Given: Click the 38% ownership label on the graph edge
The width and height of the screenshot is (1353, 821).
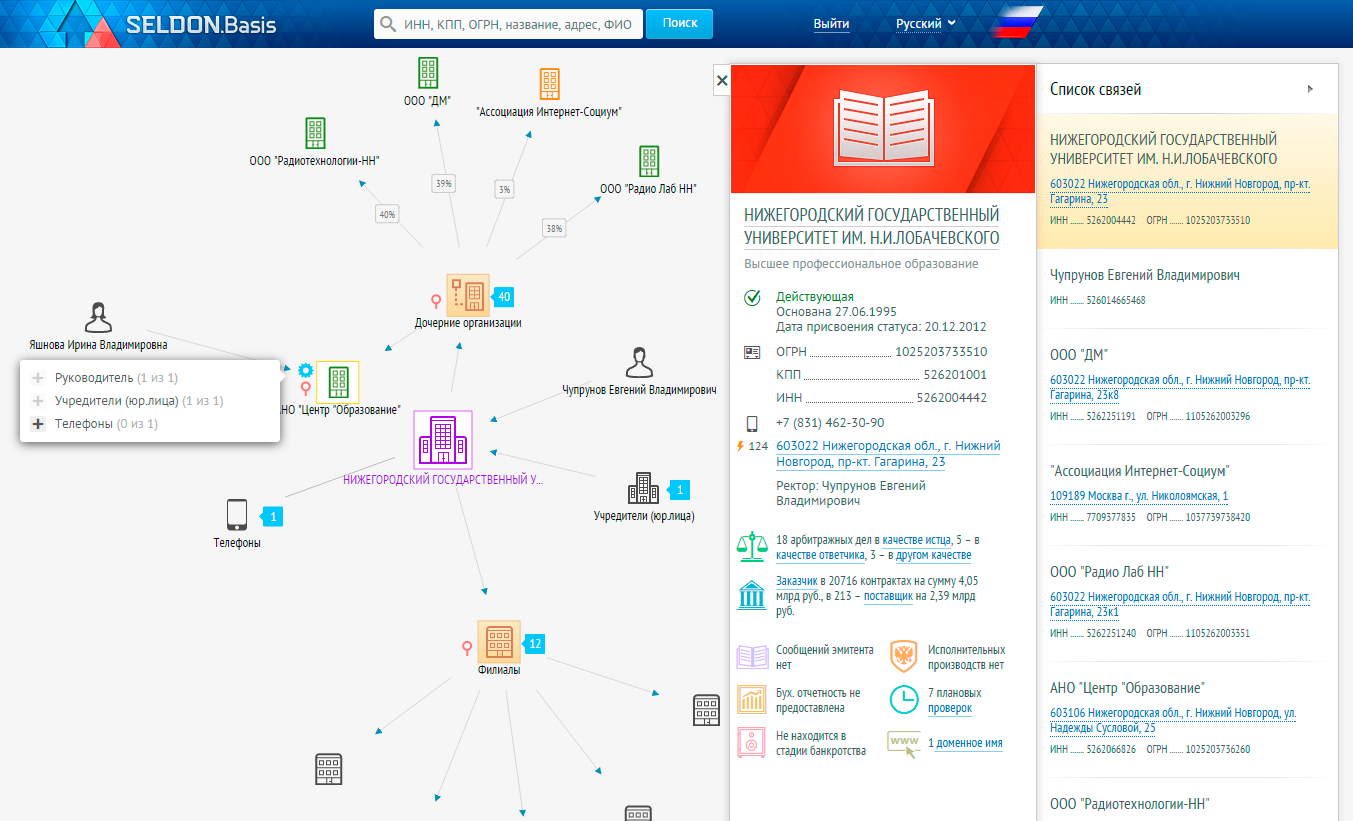Looking at the screenshot, I should [x=553, y=227].
